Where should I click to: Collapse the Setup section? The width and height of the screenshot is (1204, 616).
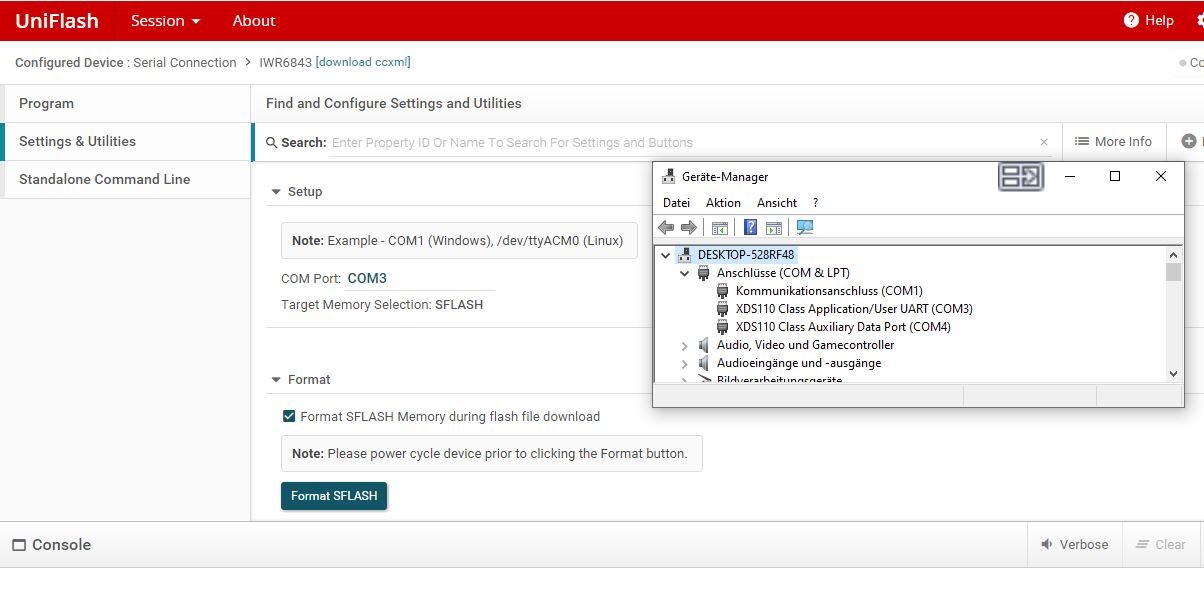click(277, 192)
